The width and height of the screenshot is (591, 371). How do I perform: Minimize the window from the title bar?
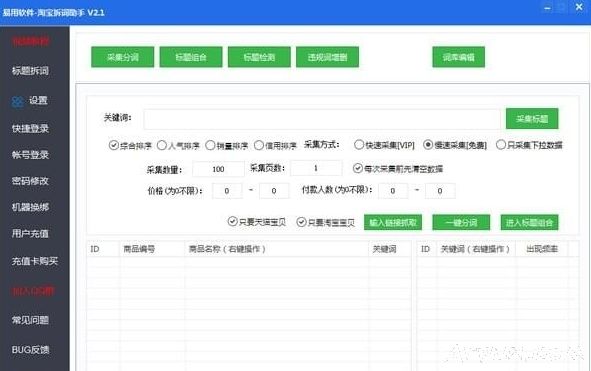pyautogui.click(x=547, y=8)
